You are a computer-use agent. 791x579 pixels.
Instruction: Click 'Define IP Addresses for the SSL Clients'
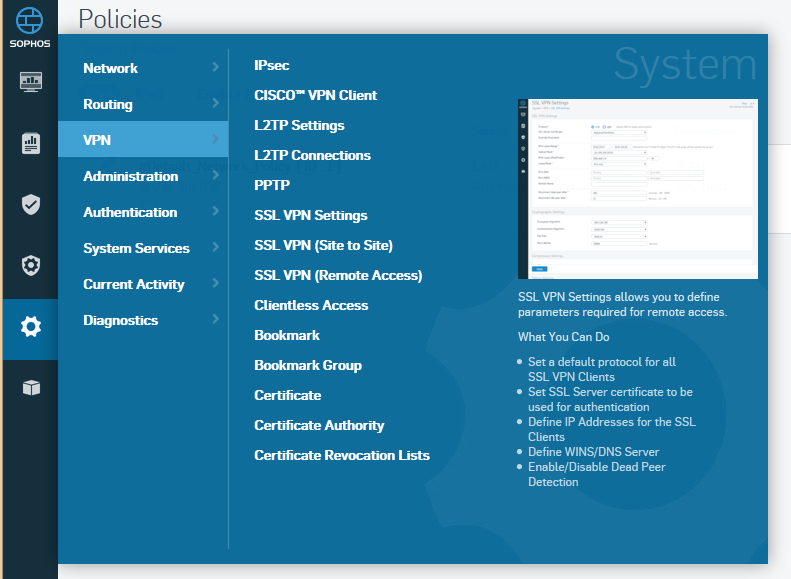click(612, 429)
